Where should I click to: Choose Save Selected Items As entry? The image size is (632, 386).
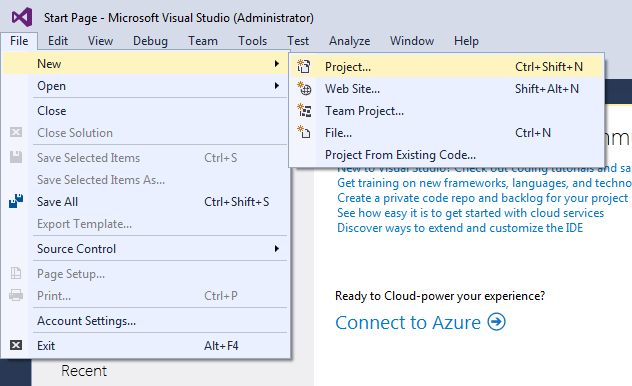146,179
